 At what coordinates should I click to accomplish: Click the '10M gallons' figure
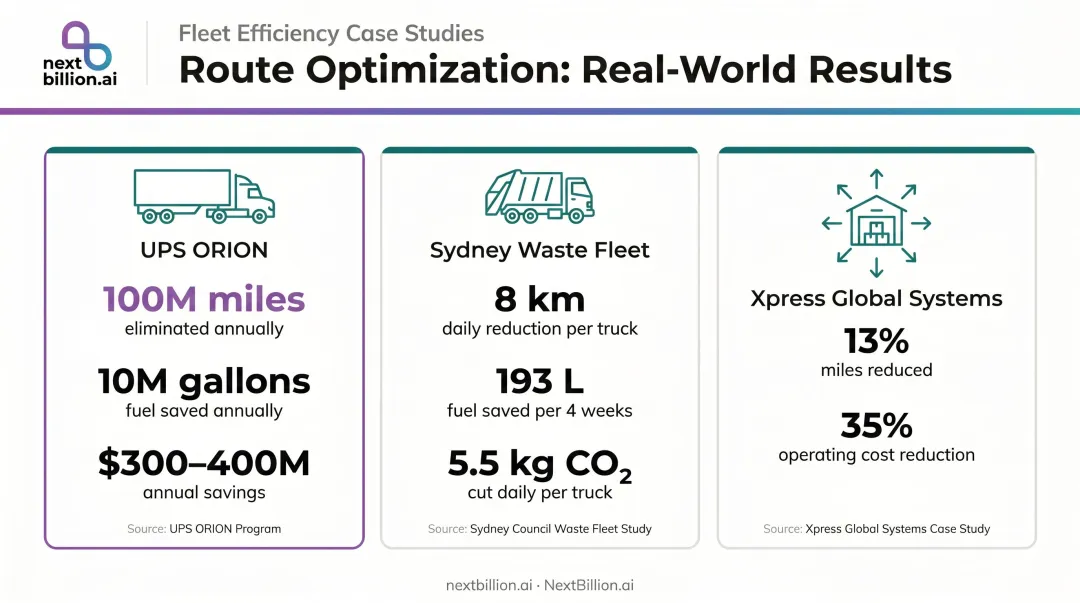[204, 381]
